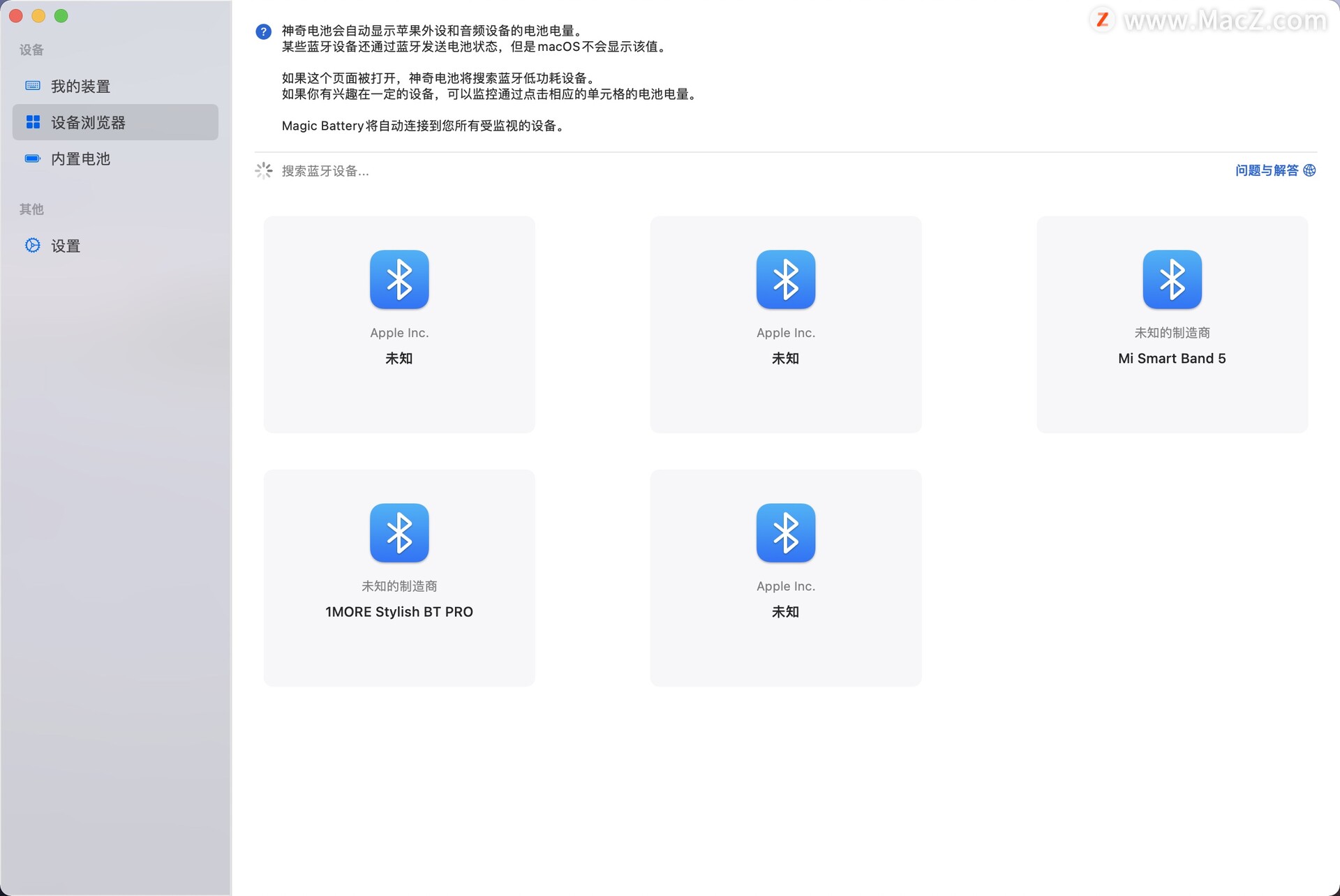Open the 问题与解答 link

tap(1267, 170)
